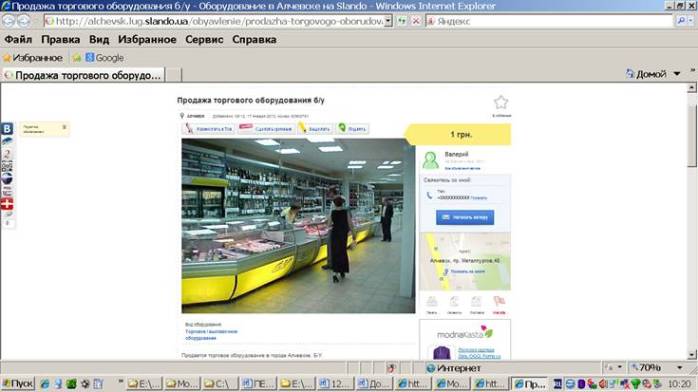
Task: Click the red plus share icon
Action: click(x=7, y=204)
